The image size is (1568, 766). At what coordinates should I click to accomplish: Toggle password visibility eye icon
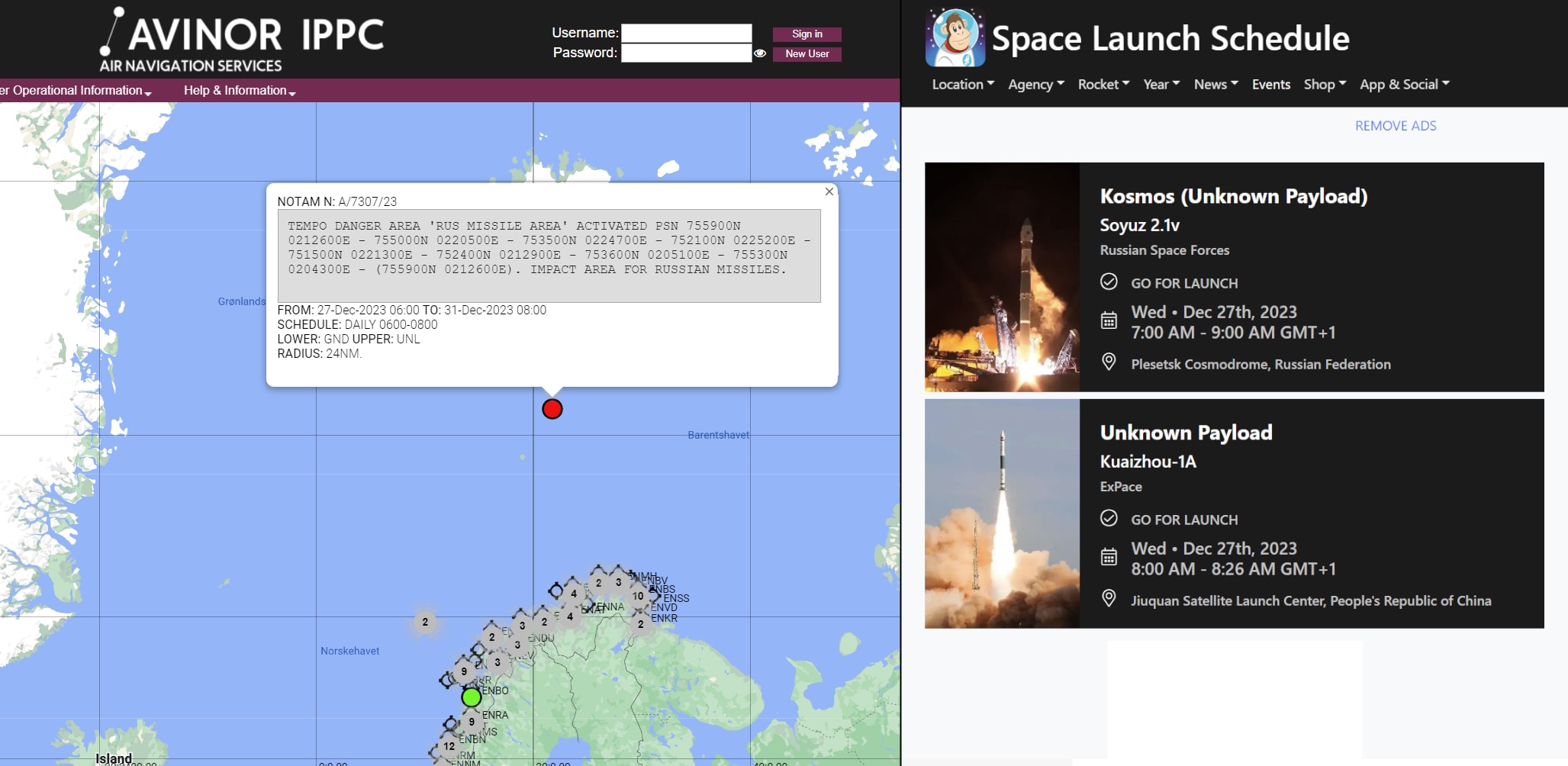pyautogui.click(x=760, y=53)
